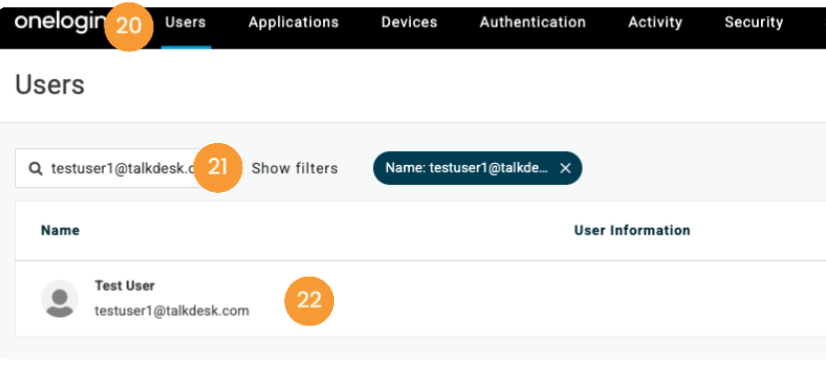Switch to the Security menu
The height and width of the screenshot is (365, 826).
(x=754, y=22)
